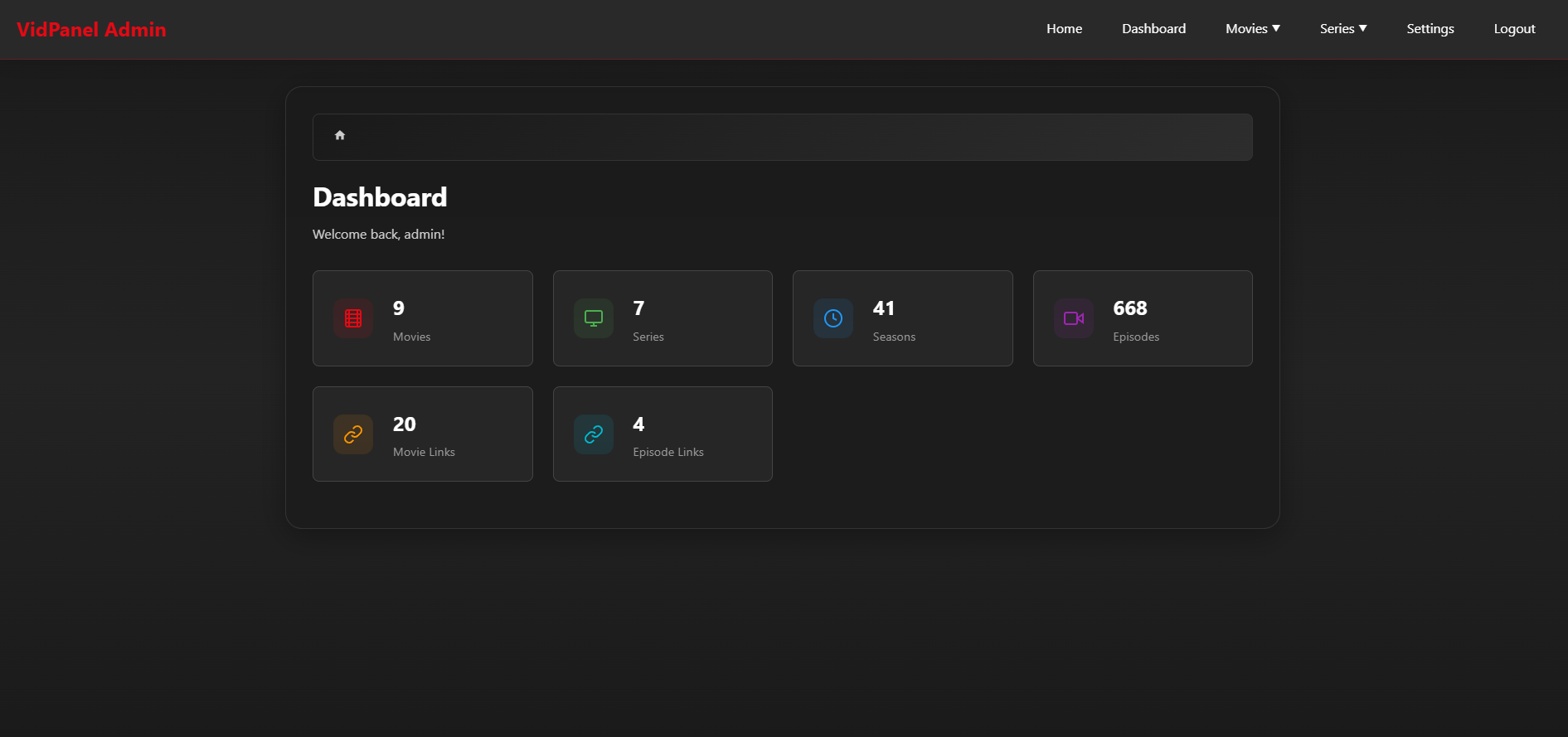Go to Home in navigation bar
The width and height of the screenshot is (1568, 737).
(1064, 29)
